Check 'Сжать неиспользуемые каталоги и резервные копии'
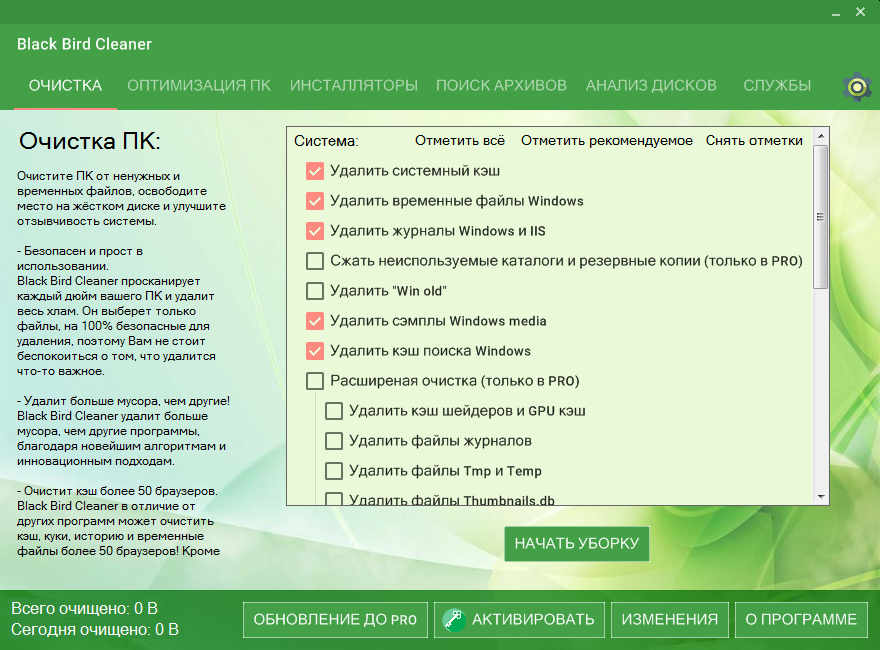 (x=315, y=261)
